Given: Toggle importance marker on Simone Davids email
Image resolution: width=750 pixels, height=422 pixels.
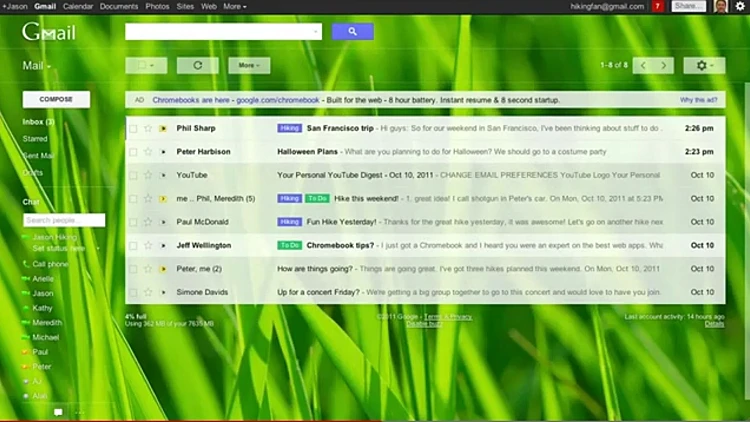Looking at the screenshot, I should 163,292.
